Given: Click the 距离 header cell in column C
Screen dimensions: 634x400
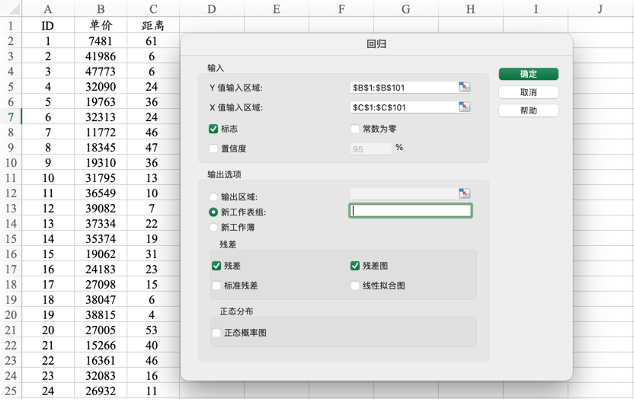Looking at the screenshot, I should (x=153, y=25).
